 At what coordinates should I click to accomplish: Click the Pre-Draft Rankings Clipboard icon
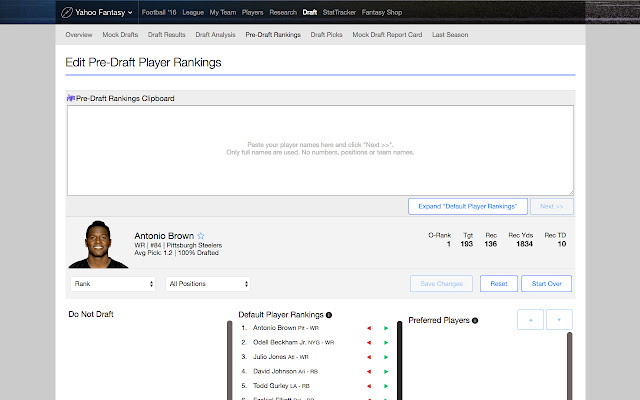pos(71,98)
